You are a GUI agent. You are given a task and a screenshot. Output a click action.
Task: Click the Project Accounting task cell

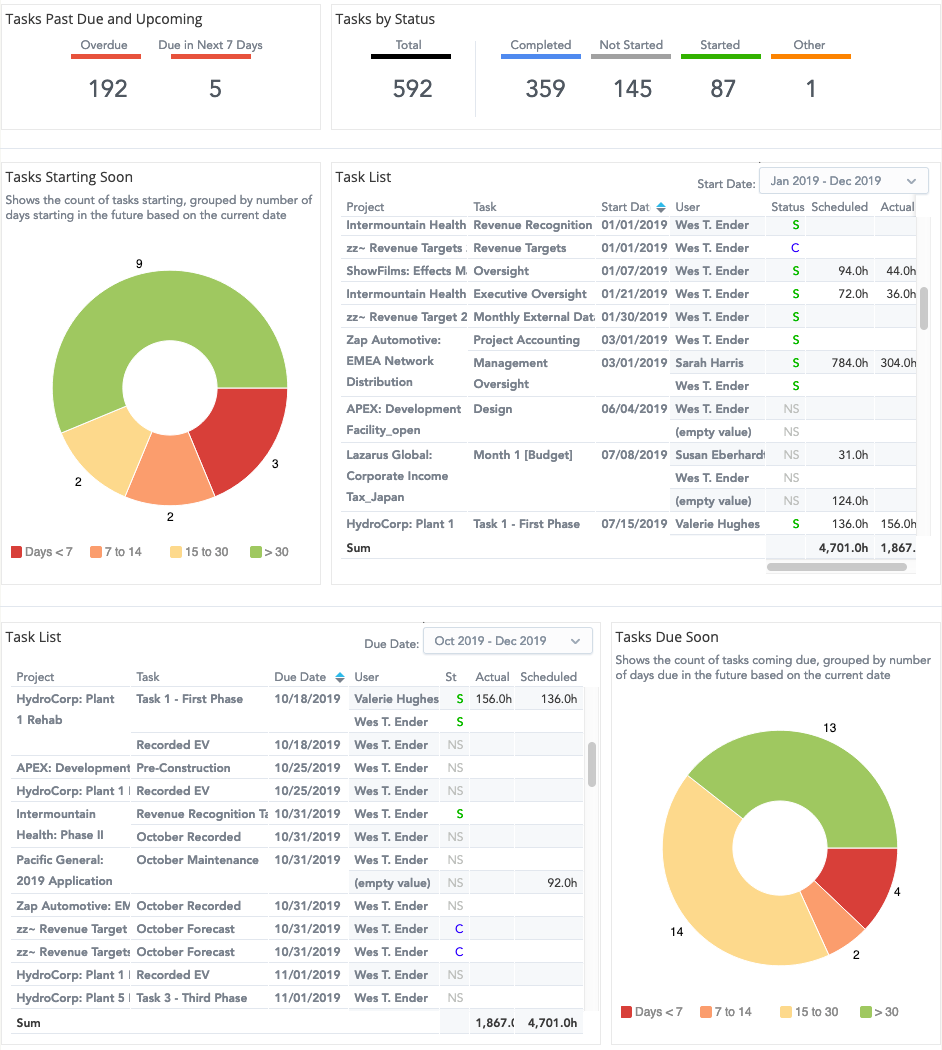coord(526,340)
